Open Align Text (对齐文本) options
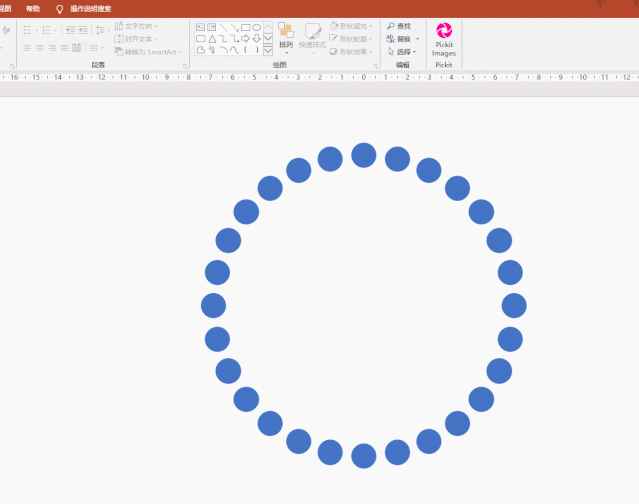639x504 pixels. [137, 39]
